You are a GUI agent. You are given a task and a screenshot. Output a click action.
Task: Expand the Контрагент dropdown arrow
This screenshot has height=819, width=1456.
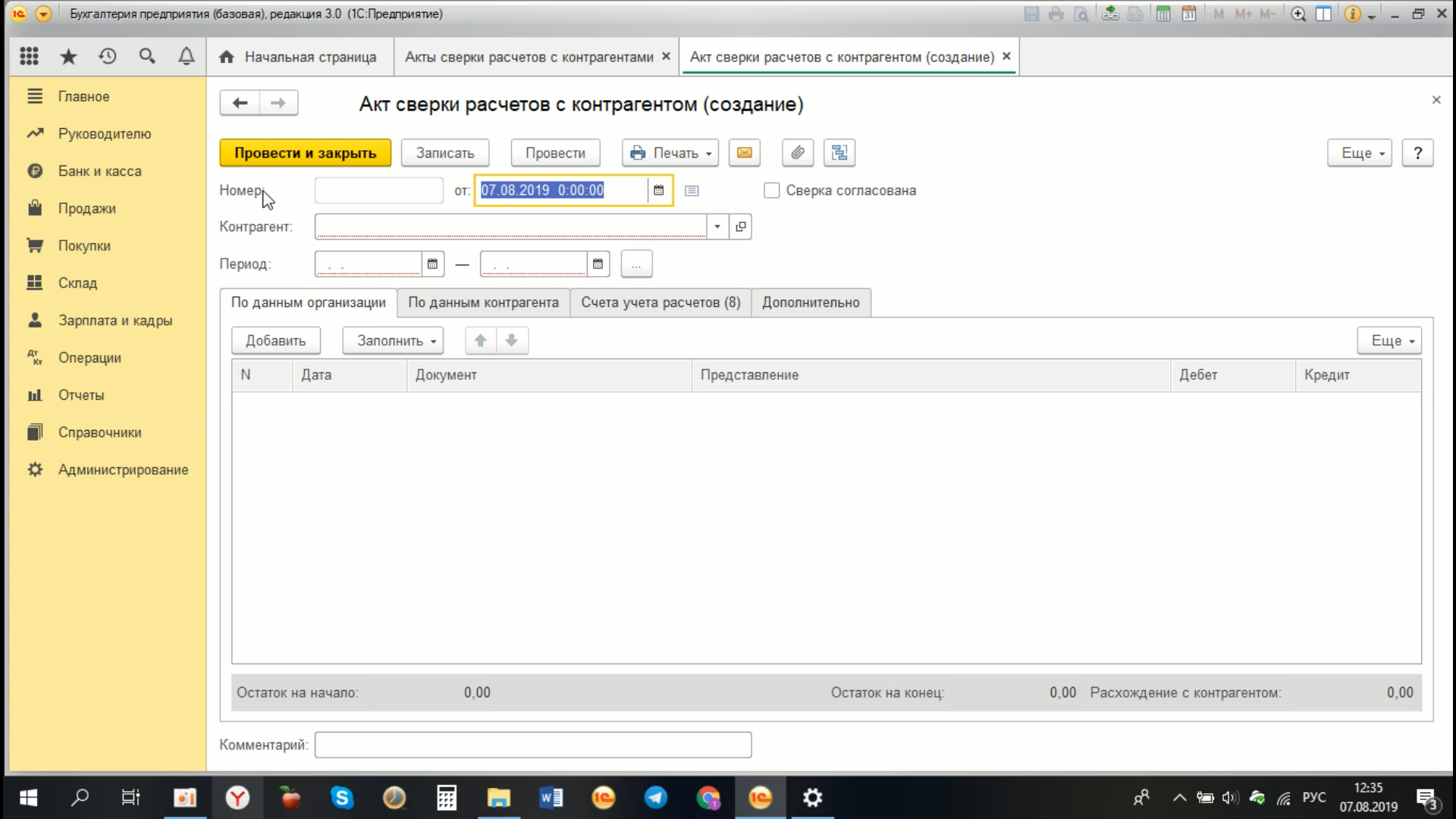point(717,227)
